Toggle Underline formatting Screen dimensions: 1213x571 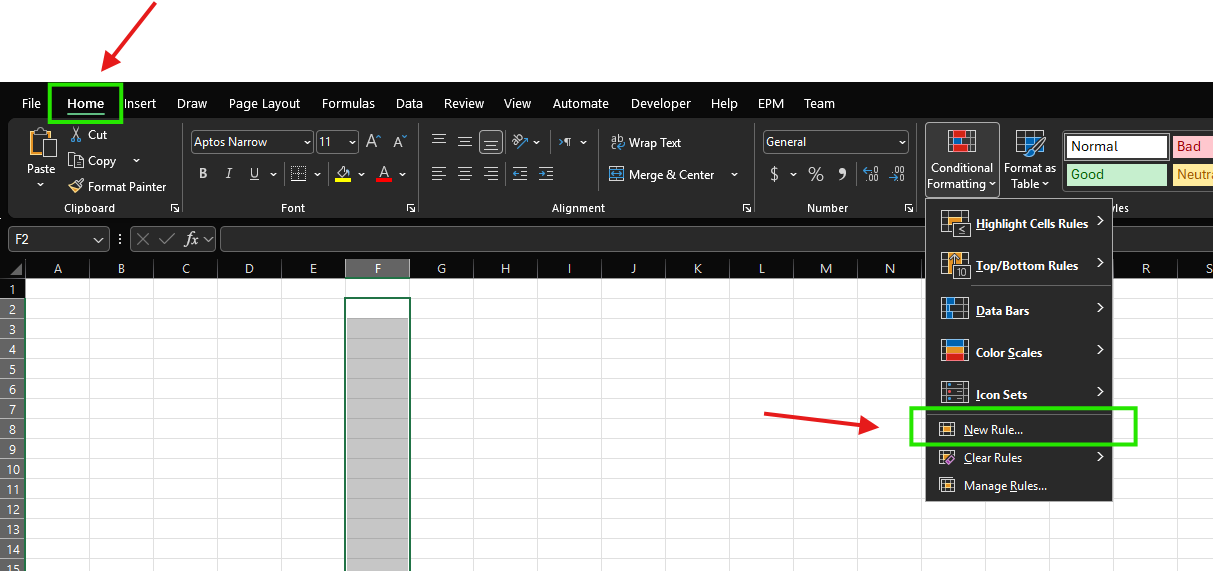(255, 174)
